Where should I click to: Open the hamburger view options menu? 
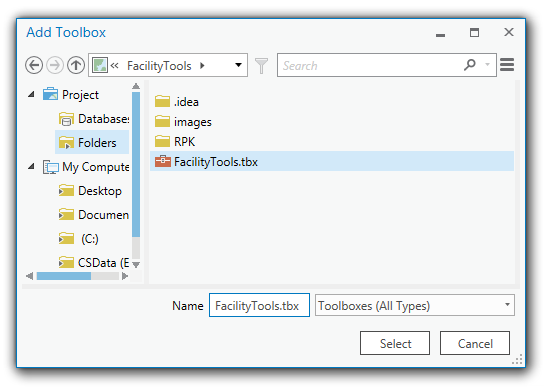pos(507,65)
